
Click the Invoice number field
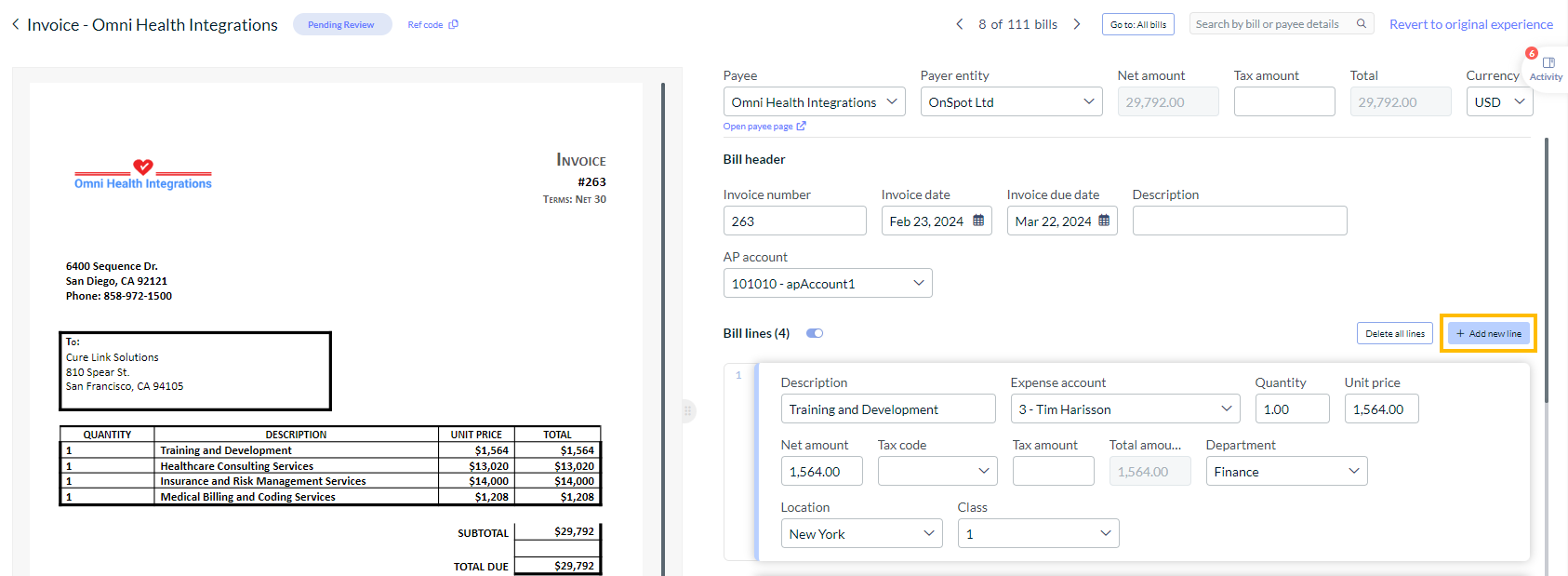(x=795, y=221)
